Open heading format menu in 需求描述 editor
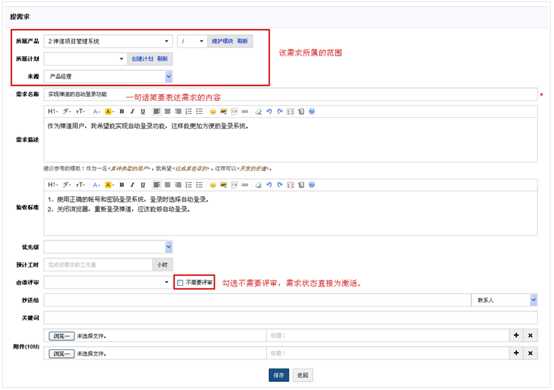 pos(52,111)
